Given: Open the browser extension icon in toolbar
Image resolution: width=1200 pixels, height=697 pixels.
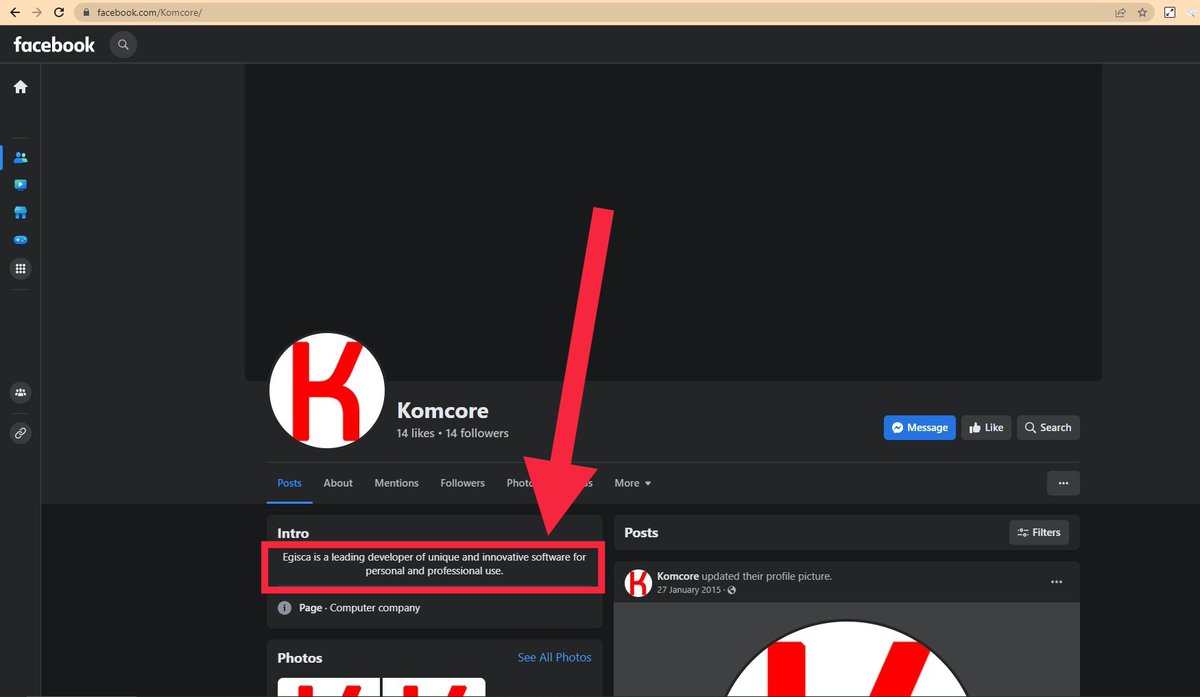Looking at the screenshot, I should click(x=1190, y=12).
